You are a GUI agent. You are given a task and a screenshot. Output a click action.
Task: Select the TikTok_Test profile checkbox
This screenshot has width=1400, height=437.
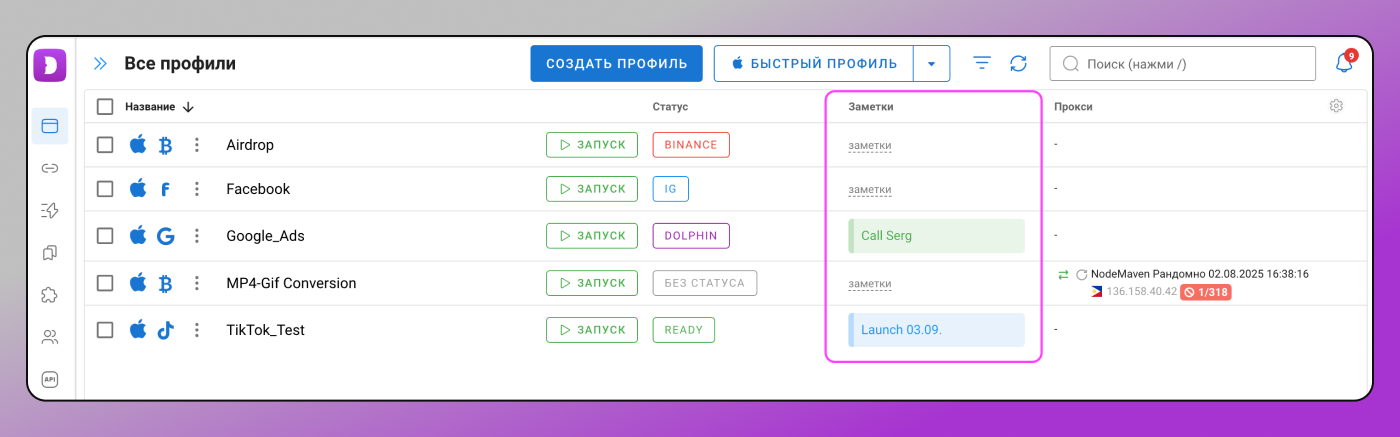coord(105,330)
